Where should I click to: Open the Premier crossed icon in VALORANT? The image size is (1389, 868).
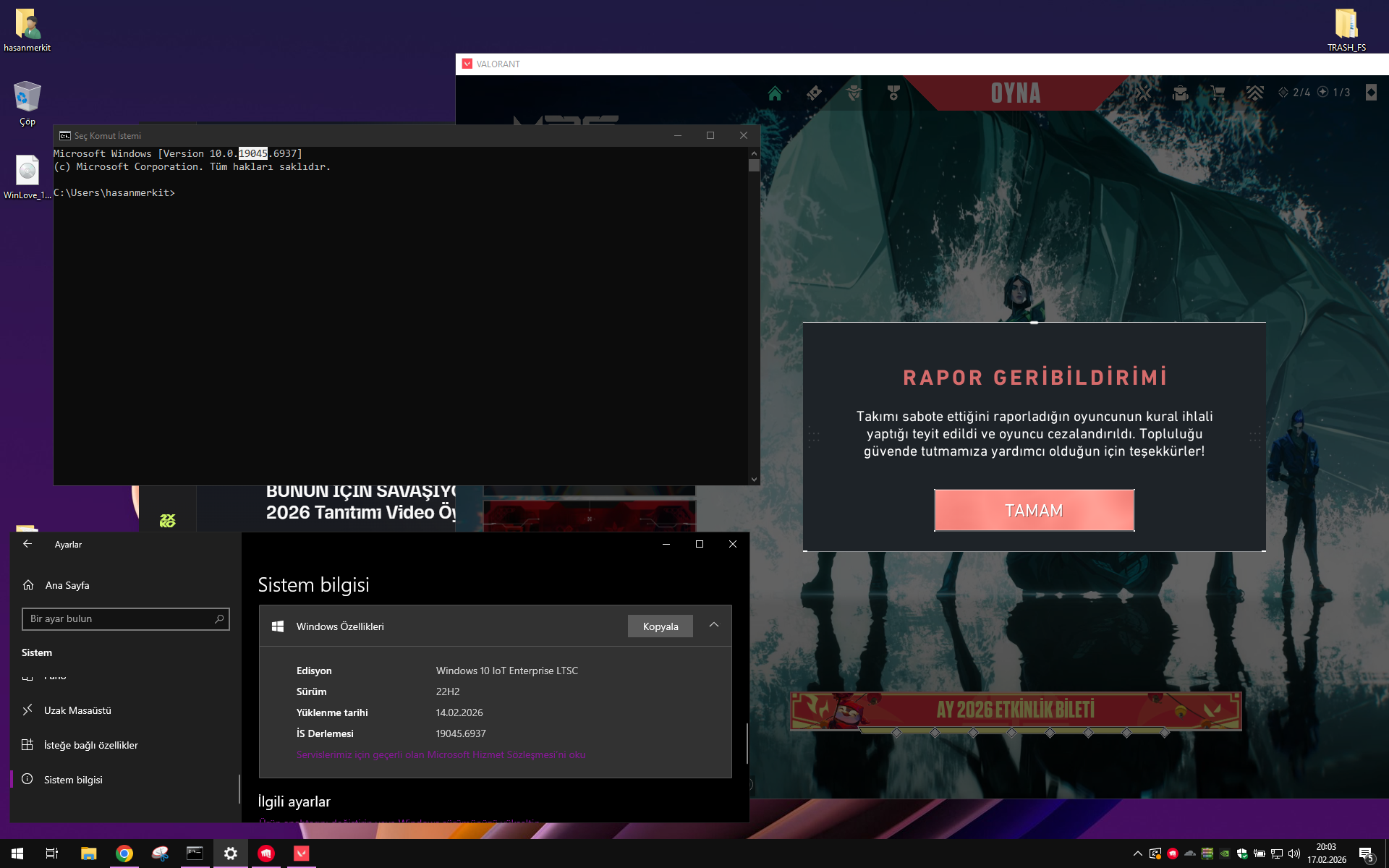click(x=1143, y=93)
